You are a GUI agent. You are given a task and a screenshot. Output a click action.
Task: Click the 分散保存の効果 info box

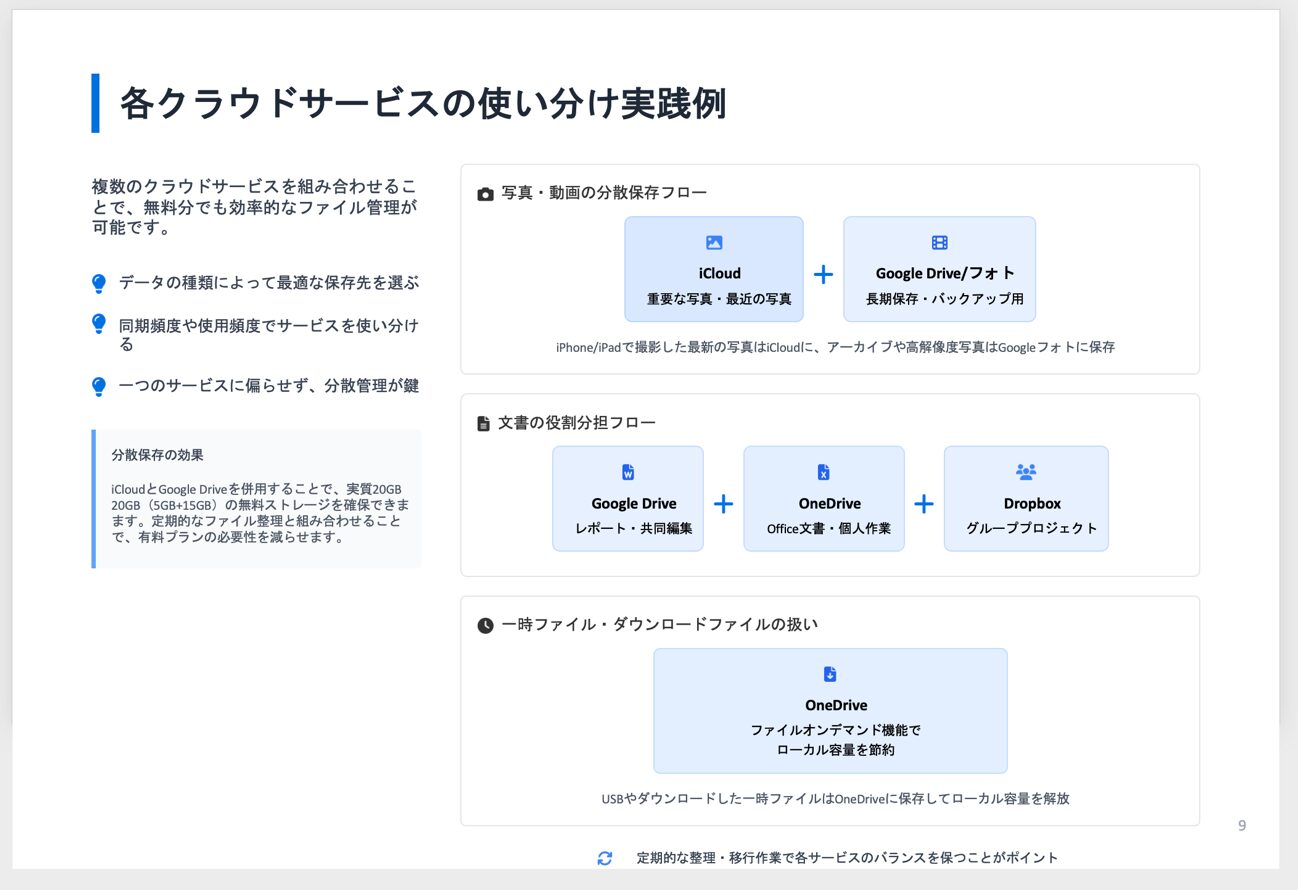pyautogui.click(x=257, y=499)
